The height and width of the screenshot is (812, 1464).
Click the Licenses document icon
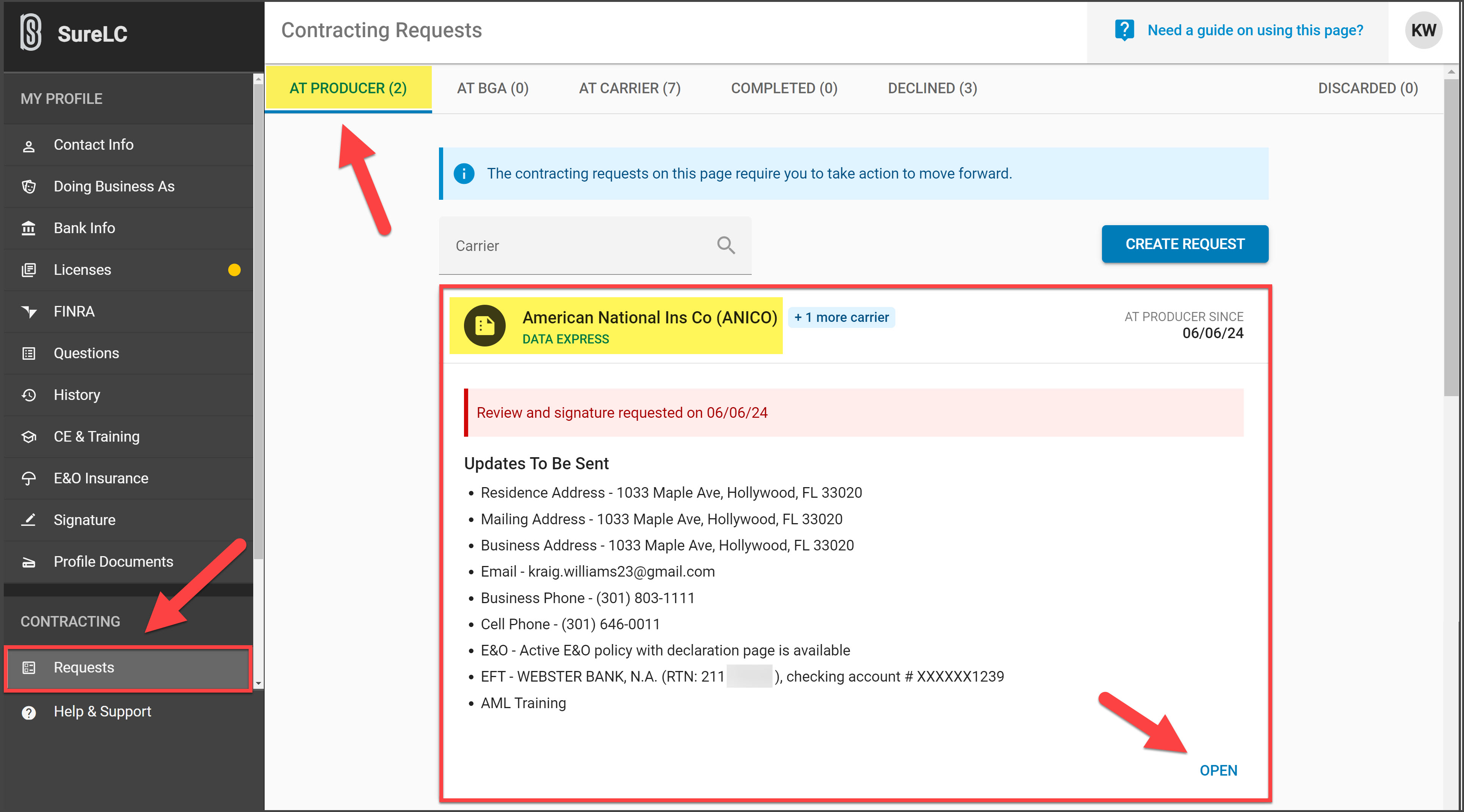point(28,270)
